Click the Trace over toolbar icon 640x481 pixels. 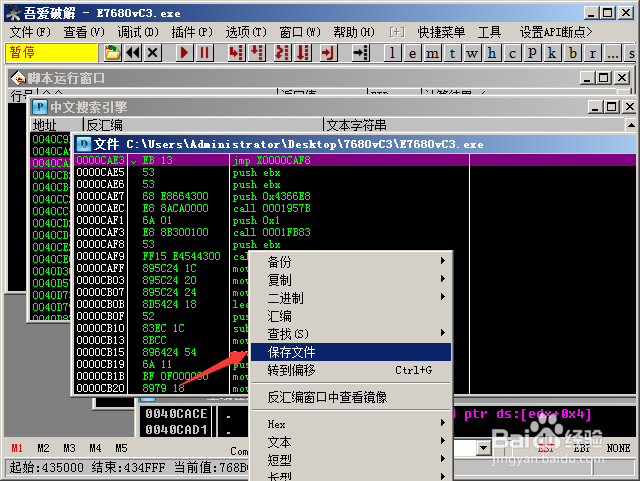click(x=302, y=53)
